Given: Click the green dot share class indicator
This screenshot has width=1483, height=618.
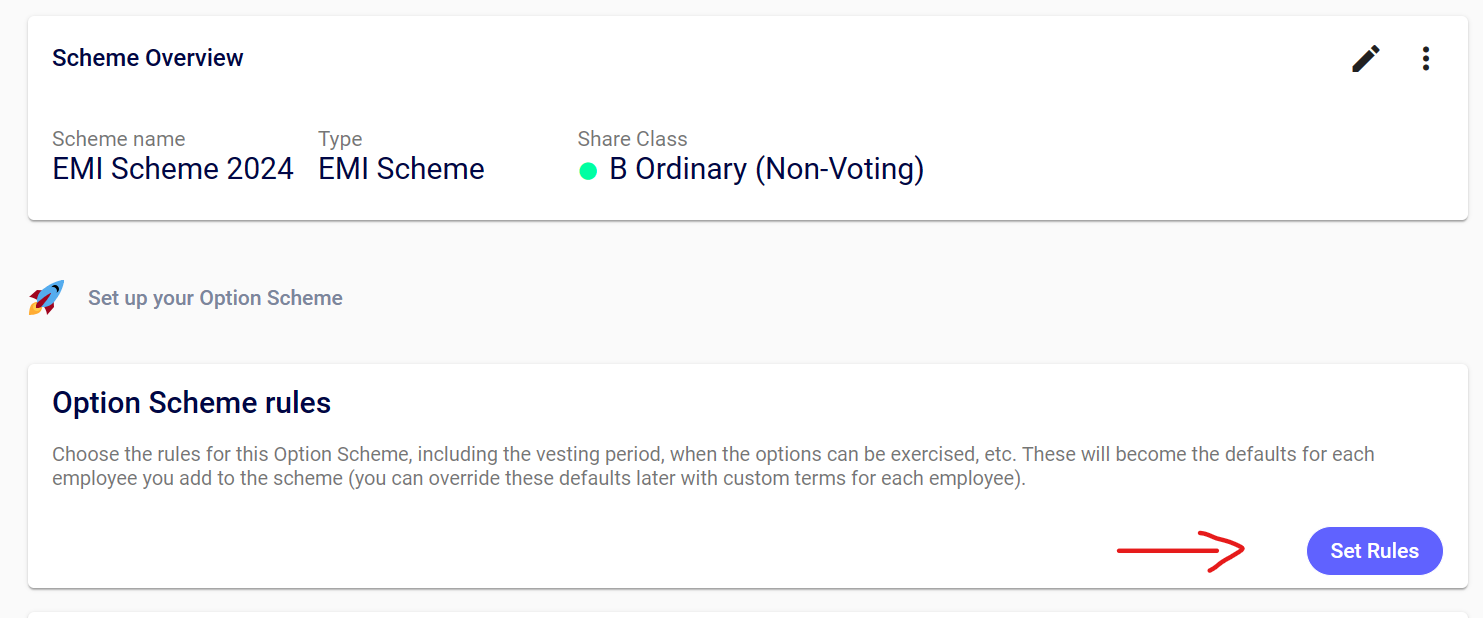Looking at the screenshot, I should (588, 171).
